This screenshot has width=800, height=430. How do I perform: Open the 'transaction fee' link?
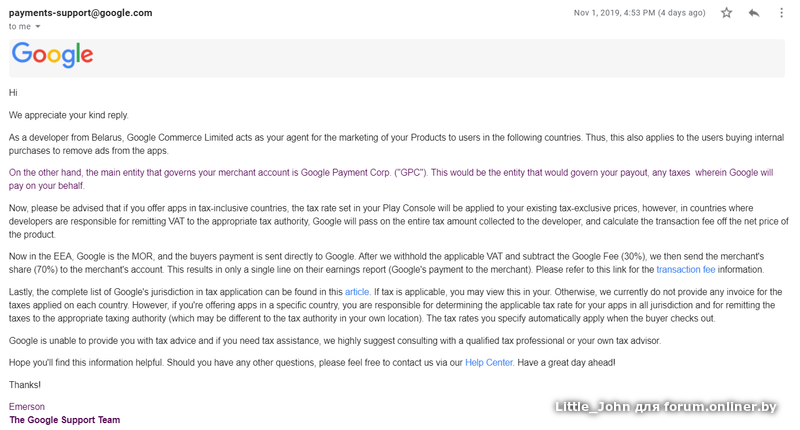(x=685, y=270)
